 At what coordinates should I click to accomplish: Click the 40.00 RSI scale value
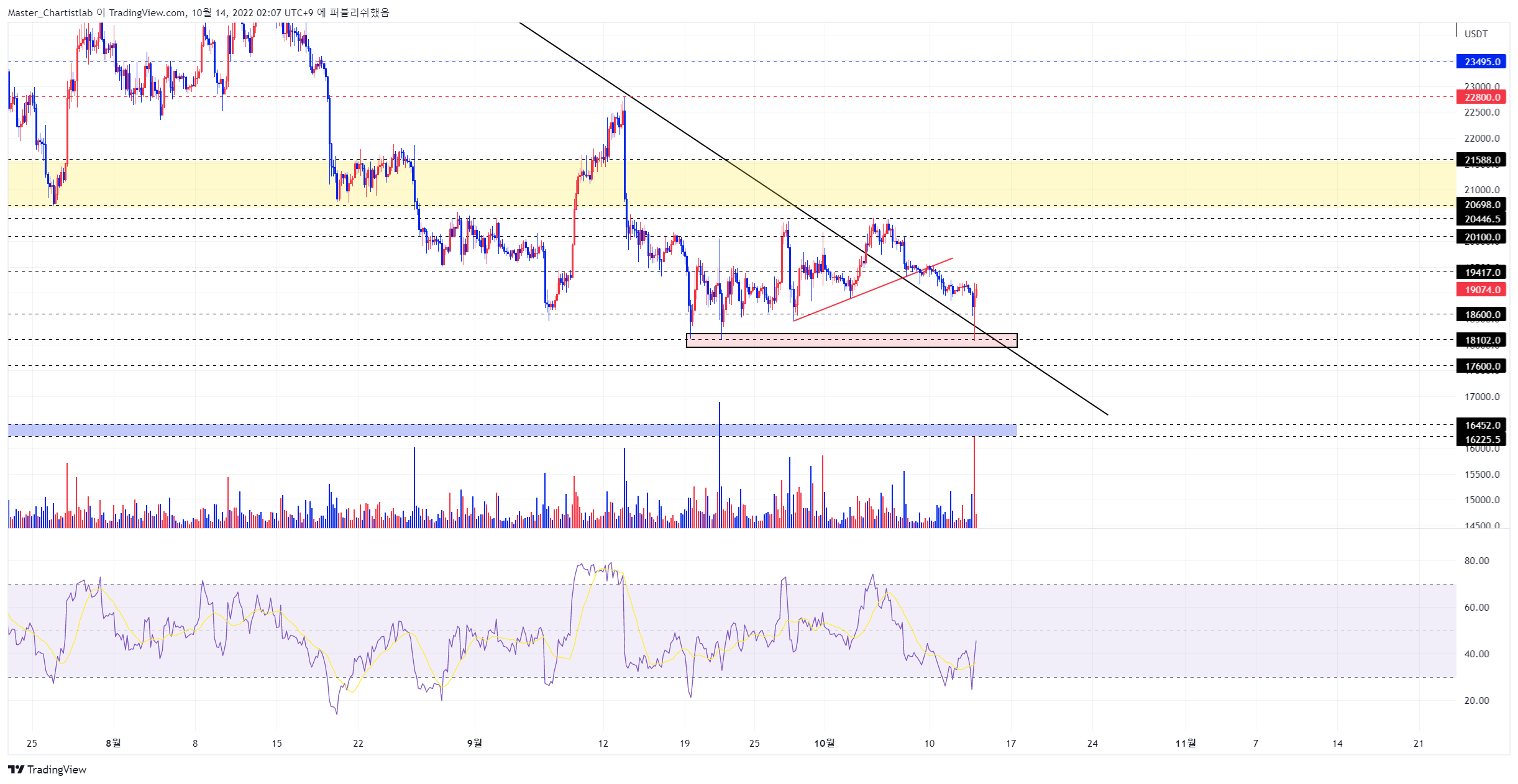coord(1476,654)
